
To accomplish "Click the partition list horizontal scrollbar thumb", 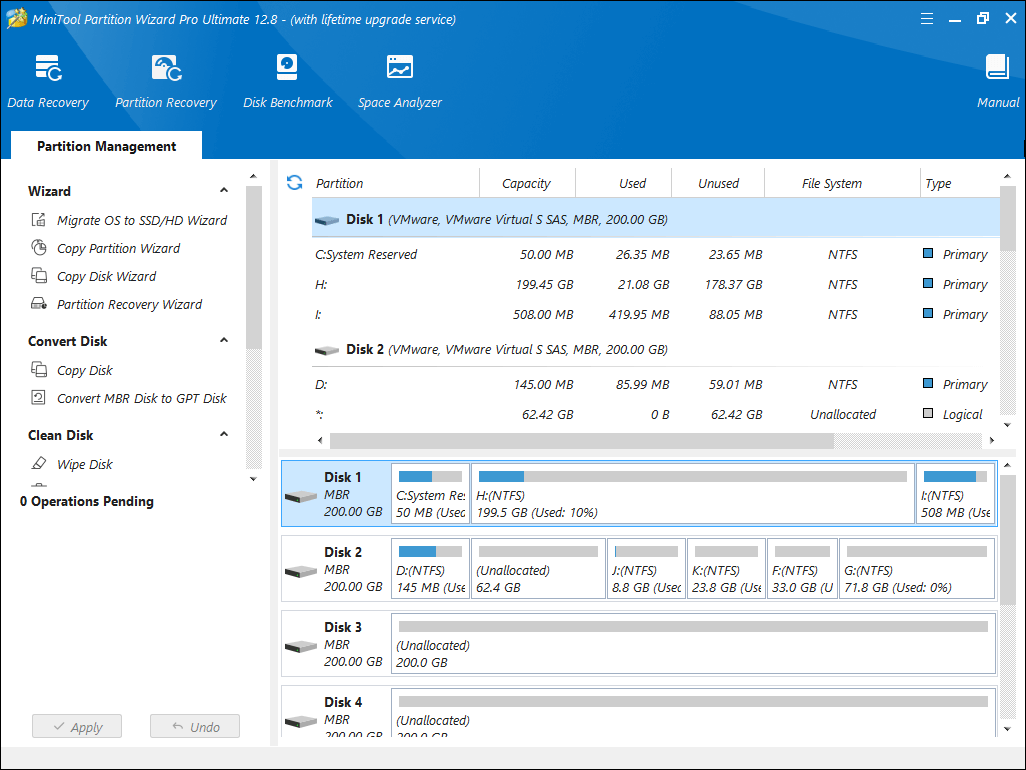I will [582, 440].
